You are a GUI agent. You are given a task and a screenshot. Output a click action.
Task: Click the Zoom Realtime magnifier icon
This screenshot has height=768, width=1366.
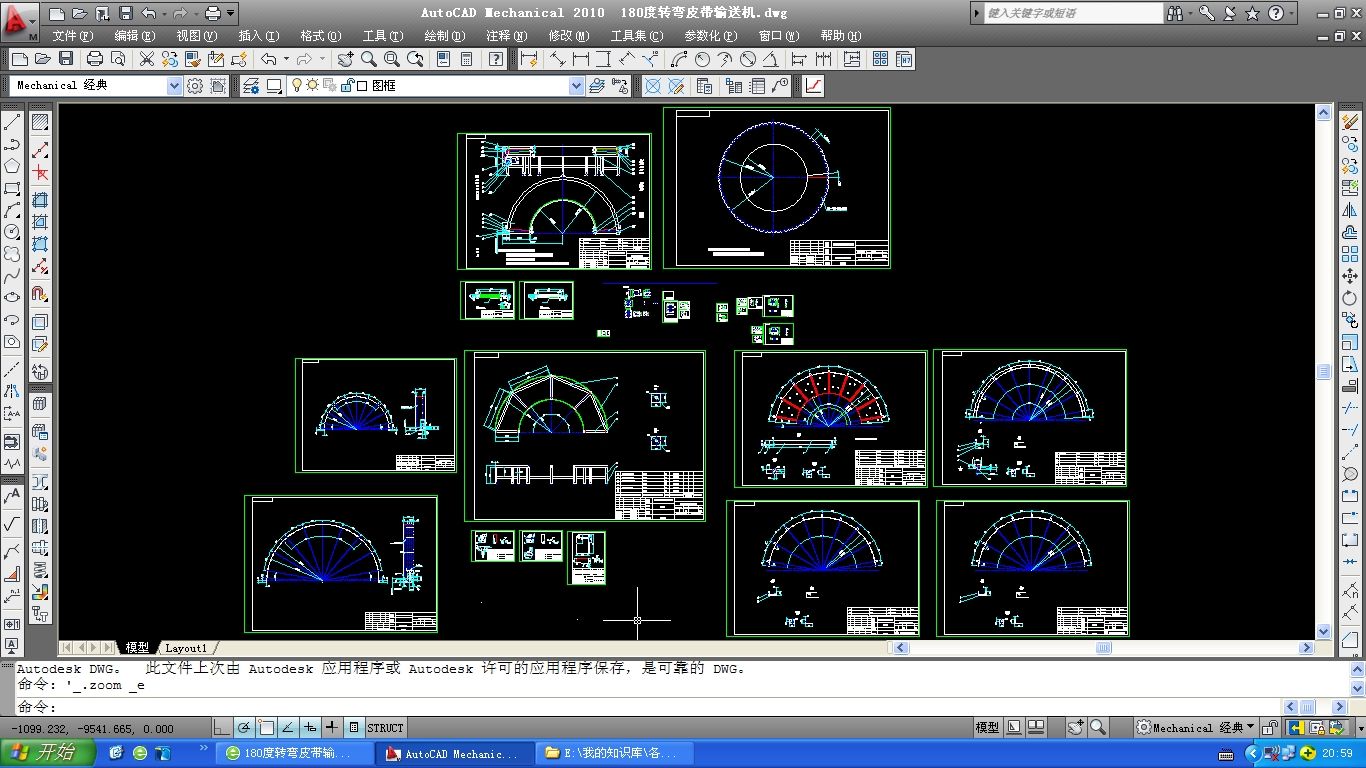coord(369,59)
